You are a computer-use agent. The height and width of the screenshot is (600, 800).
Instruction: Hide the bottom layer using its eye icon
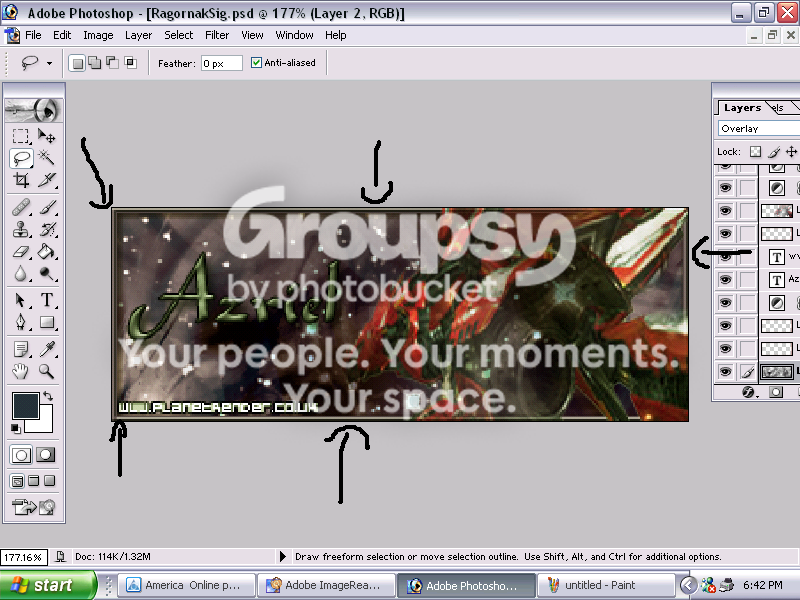point(725,371)
